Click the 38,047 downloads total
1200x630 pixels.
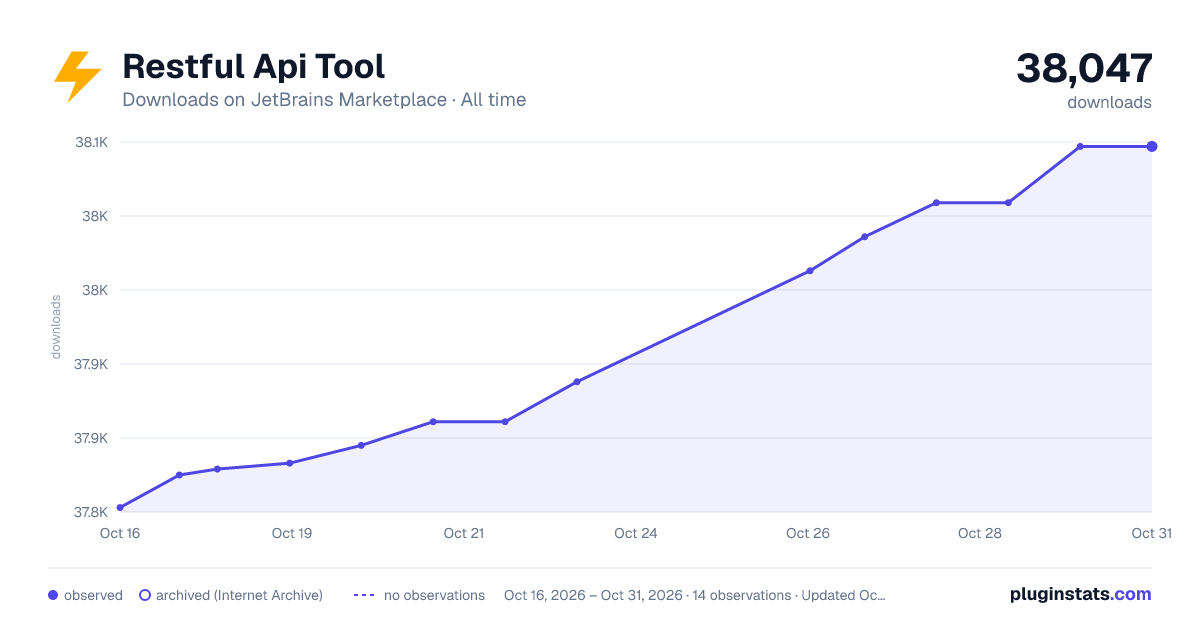pos(1084,69)
